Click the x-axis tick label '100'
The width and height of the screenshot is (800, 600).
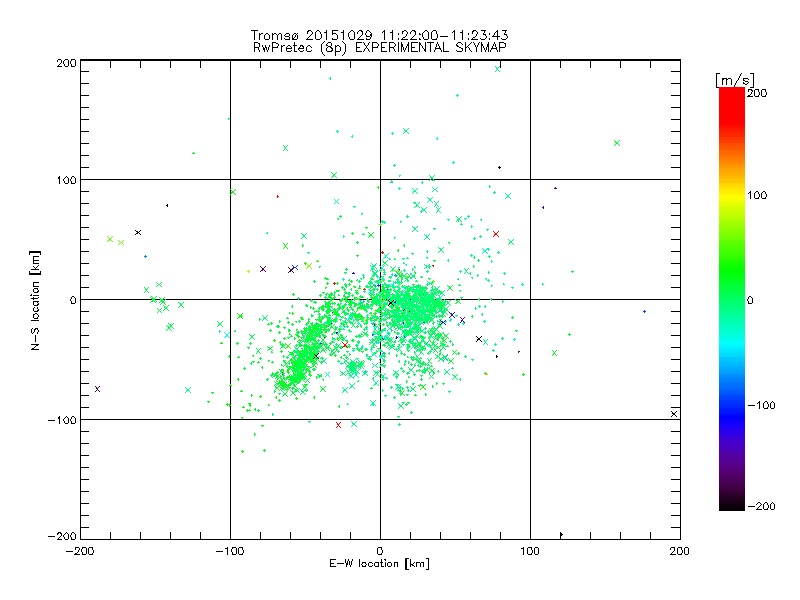pos(530,551)
